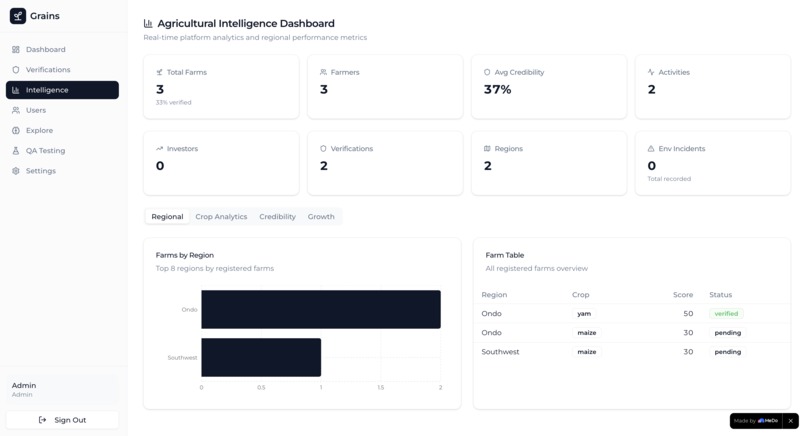Click the sprout icon on Total Farms card
The width and height of the screenshot is (806, 436).
[159, 72]
